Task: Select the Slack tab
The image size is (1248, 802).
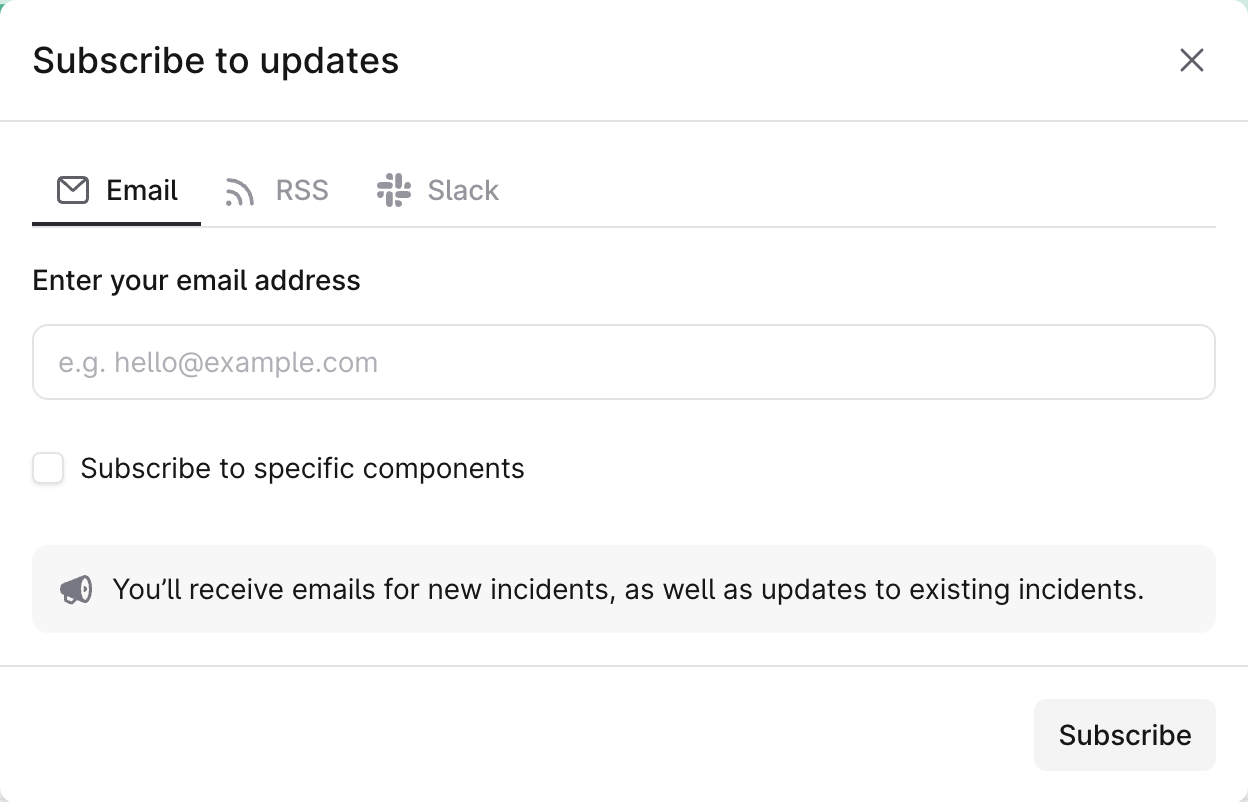Action: pyautogui.click(x=438, y=191)
